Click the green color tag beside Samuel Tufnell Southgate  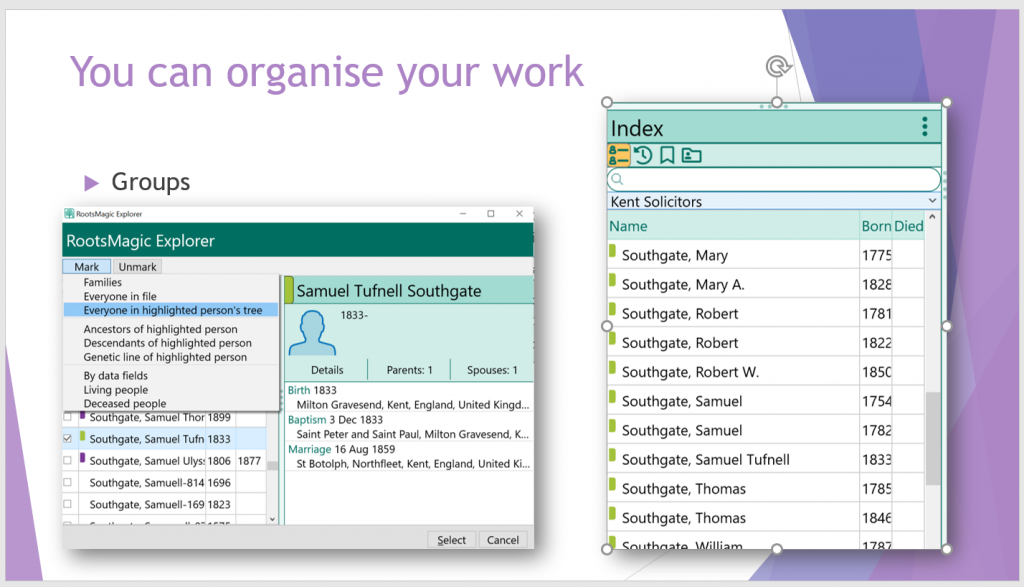click(289, 291)
